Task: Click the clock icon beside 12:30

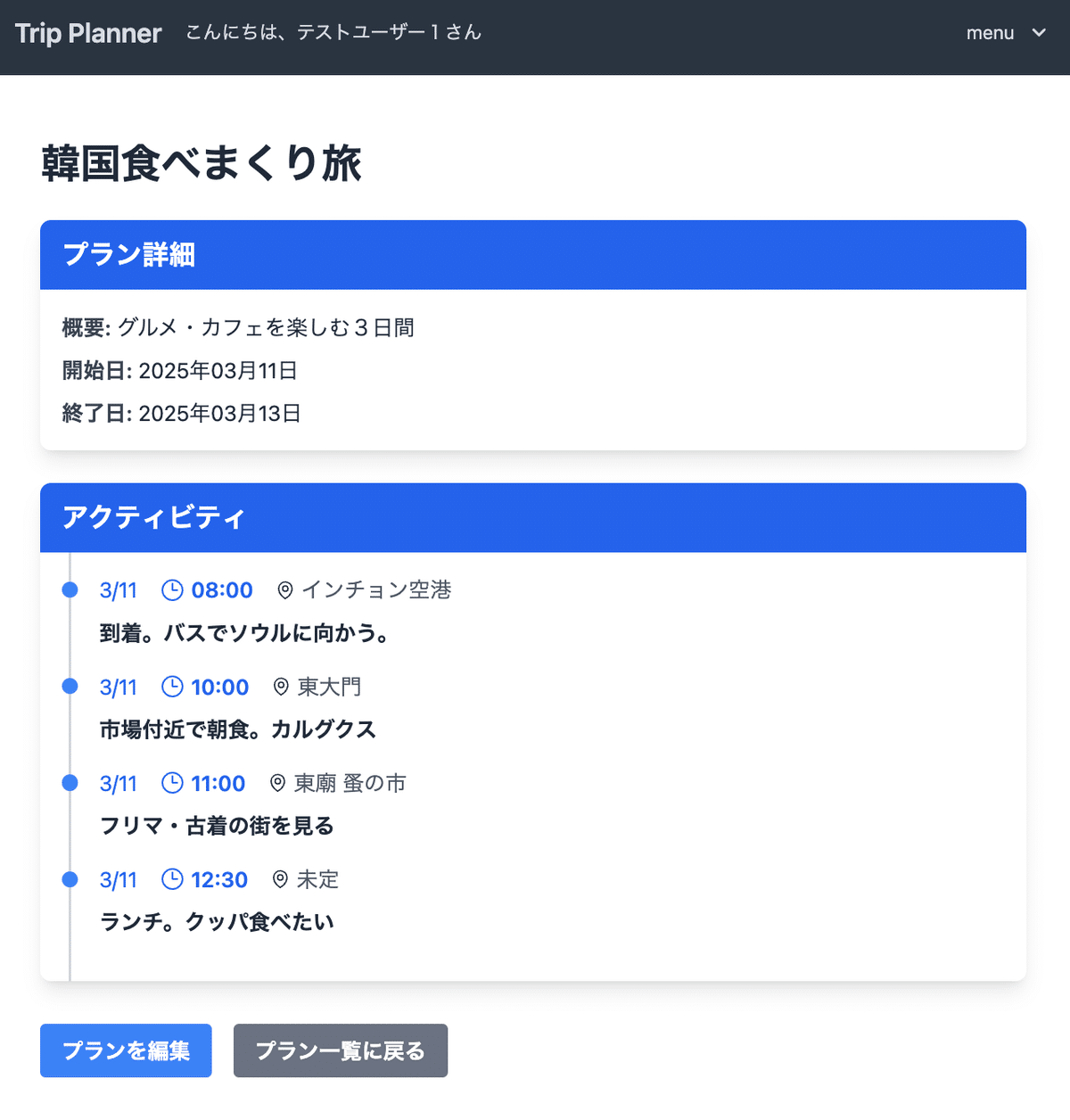Action: coord(172,879)
